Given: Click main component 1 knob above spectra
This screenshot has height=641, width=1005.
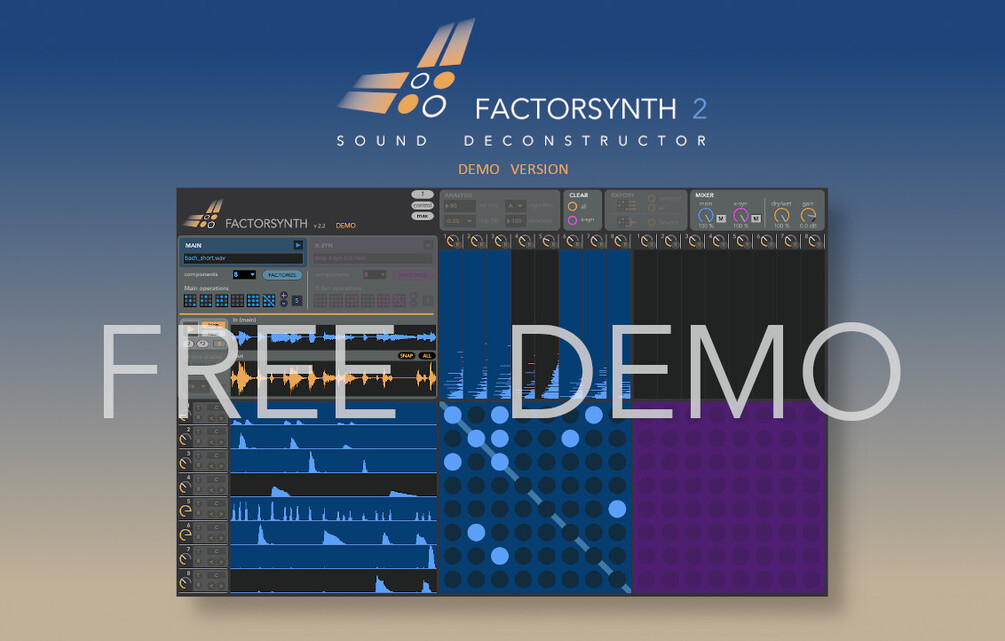Looking at the screenshot, I should 453,242.
